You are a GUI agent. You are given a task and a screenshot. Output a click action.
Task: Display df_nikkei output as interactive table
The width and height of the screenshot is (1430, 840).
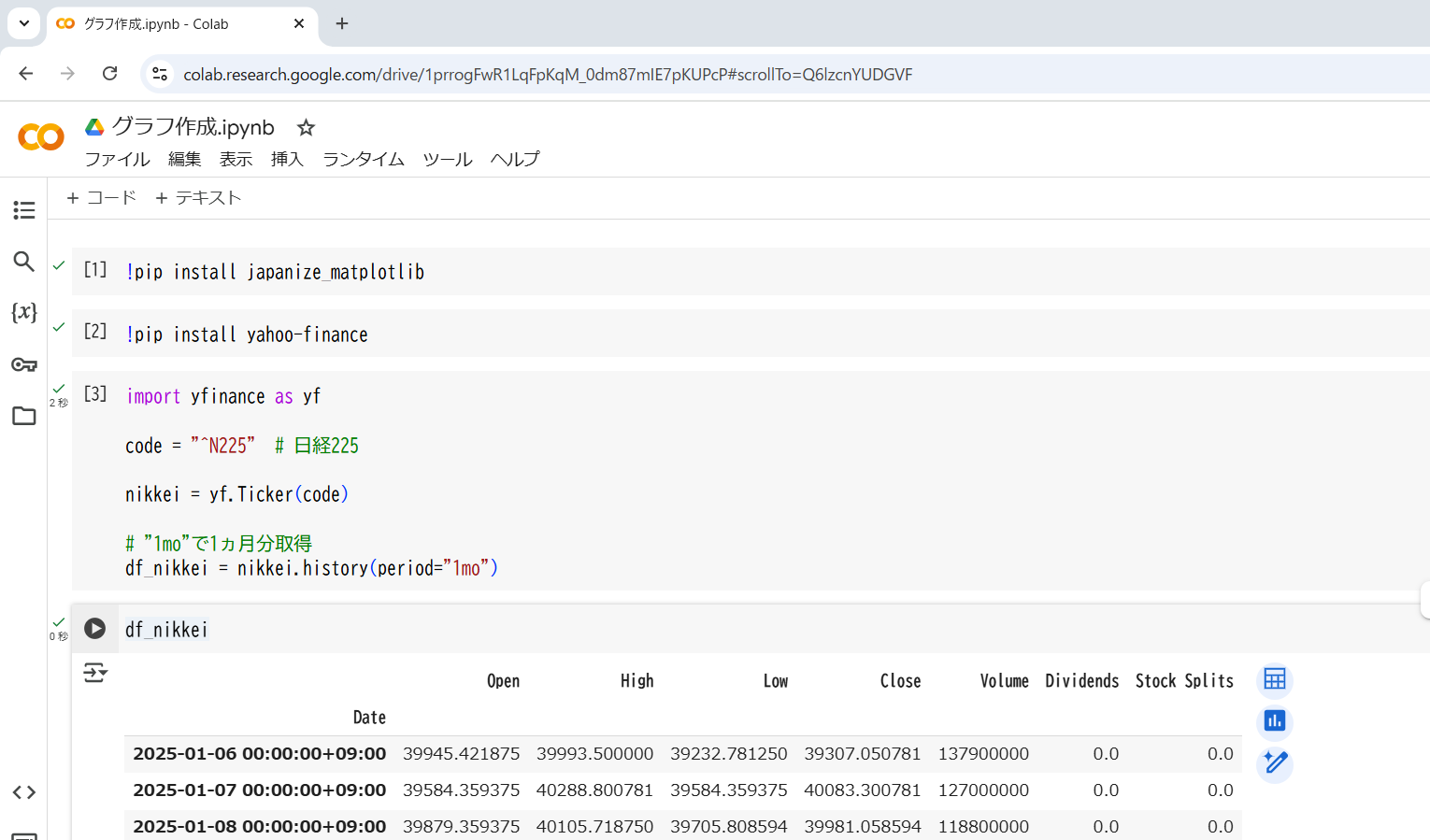pos(1274,679)
